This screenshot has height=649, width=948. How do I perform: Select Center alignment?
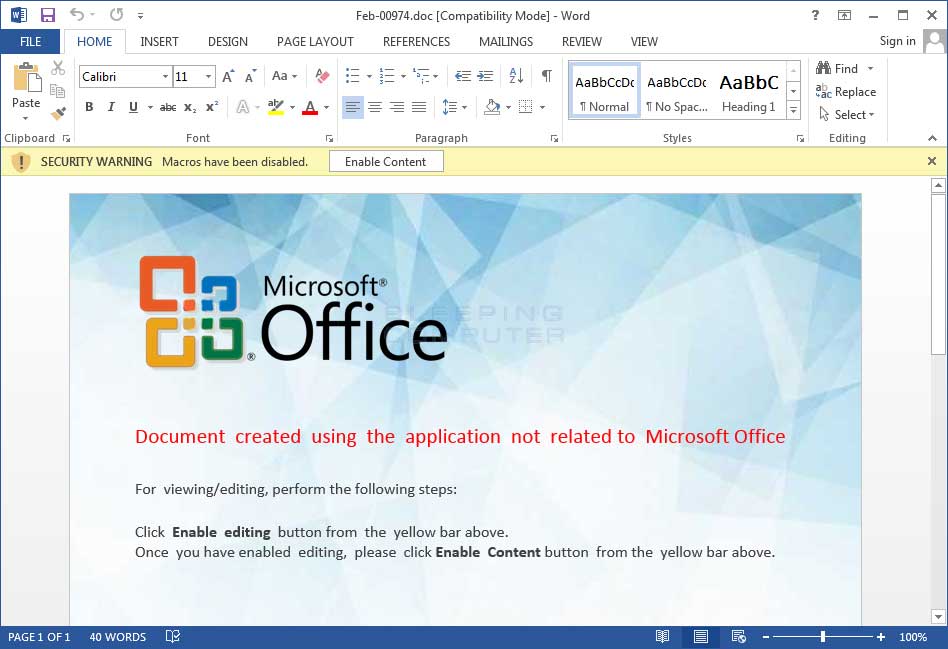pos(375,108)
